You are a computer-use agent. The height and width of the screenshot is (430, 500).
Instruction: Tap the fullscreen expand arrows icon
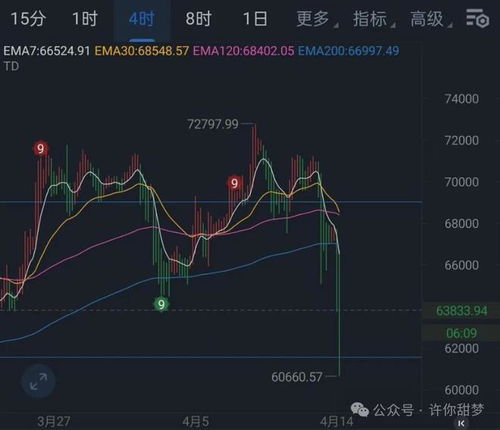[x=39, y=381]
